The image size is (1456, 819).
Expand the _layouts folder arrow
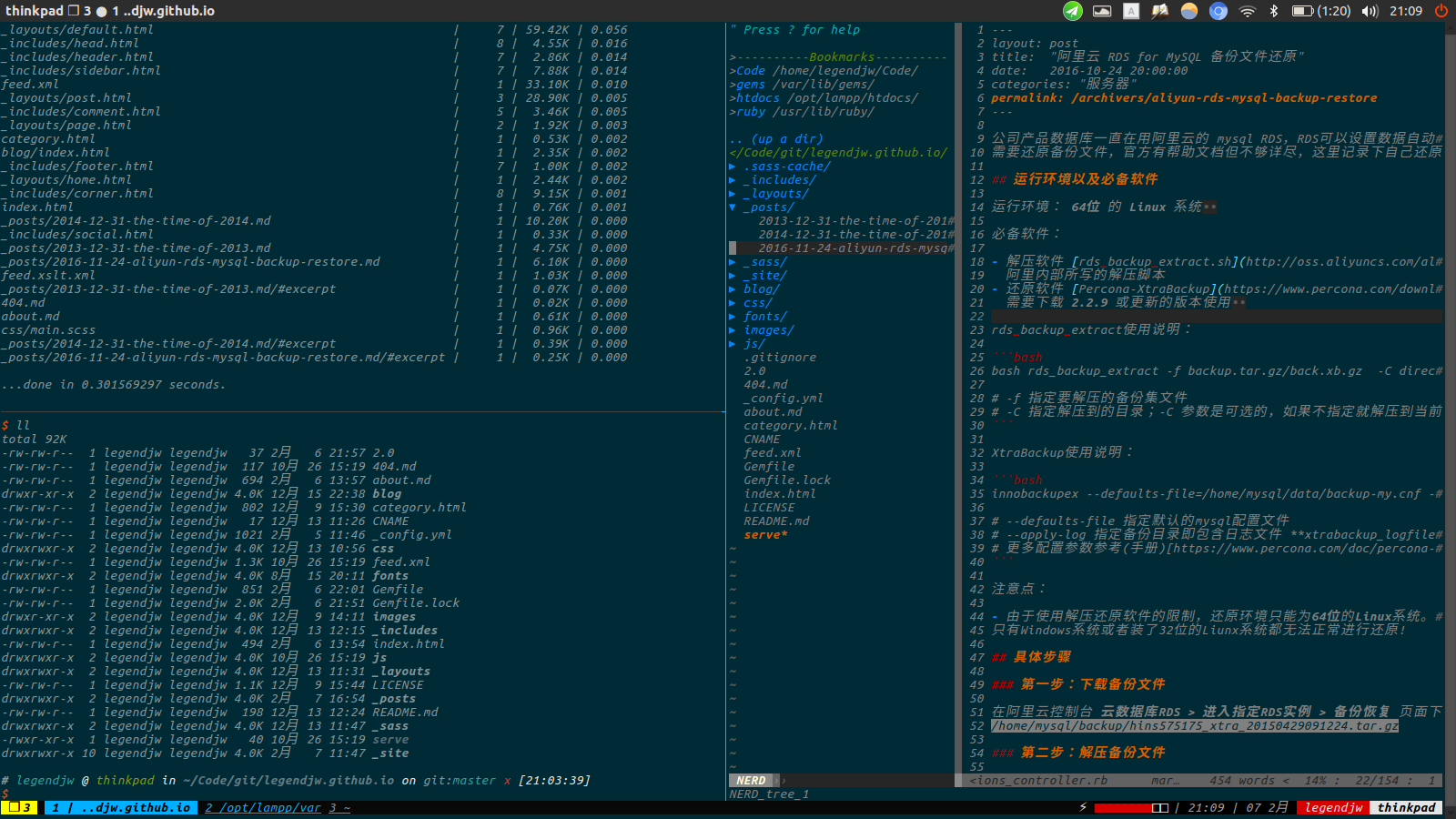pyautogui.click(x=733, y=194)
